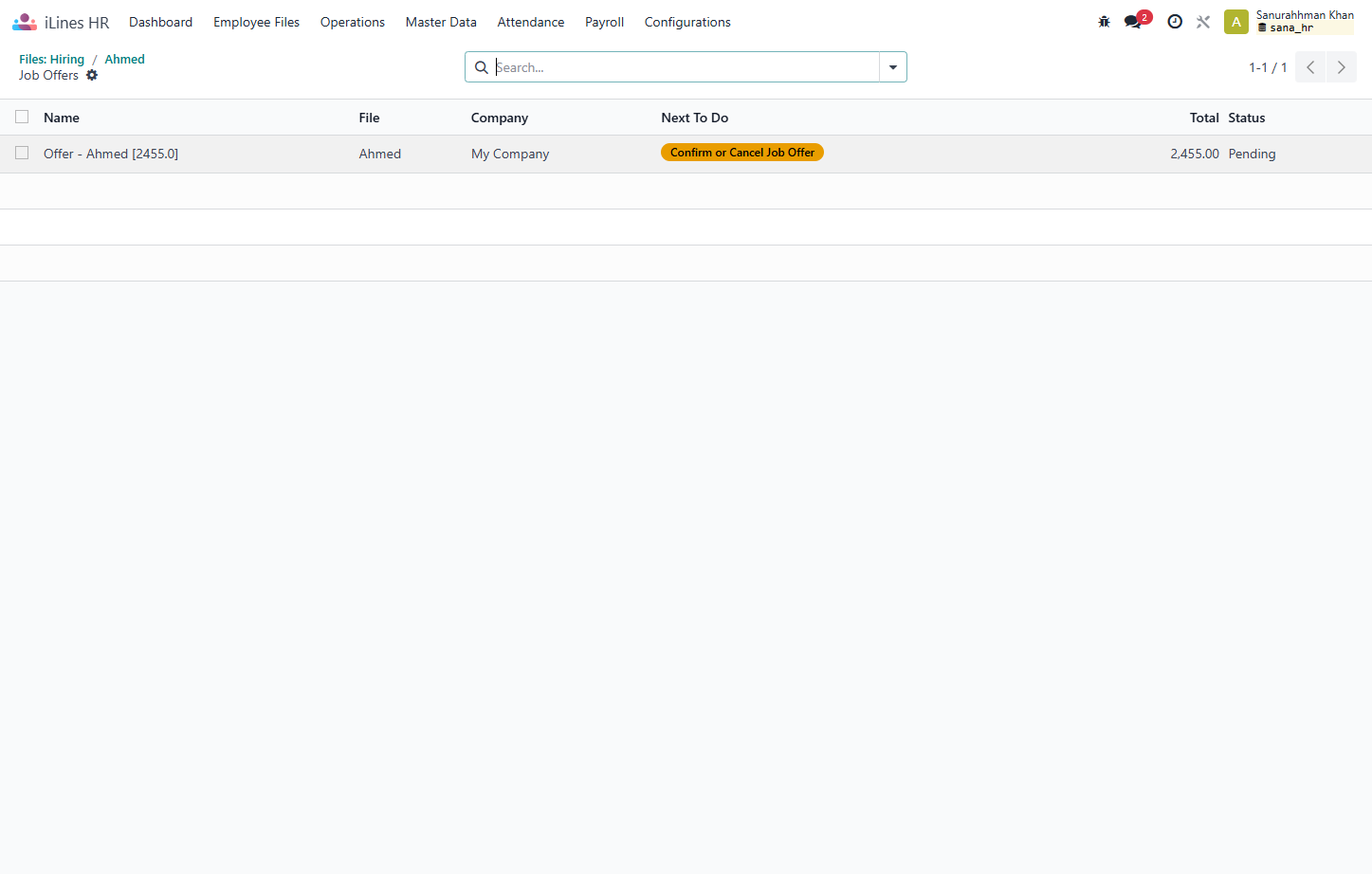Click the 1-1 / 1 pager counter
Image resolution: width=1372 pixels, height=874 pixels.
pyautogui.click(x=1268, y=67)
